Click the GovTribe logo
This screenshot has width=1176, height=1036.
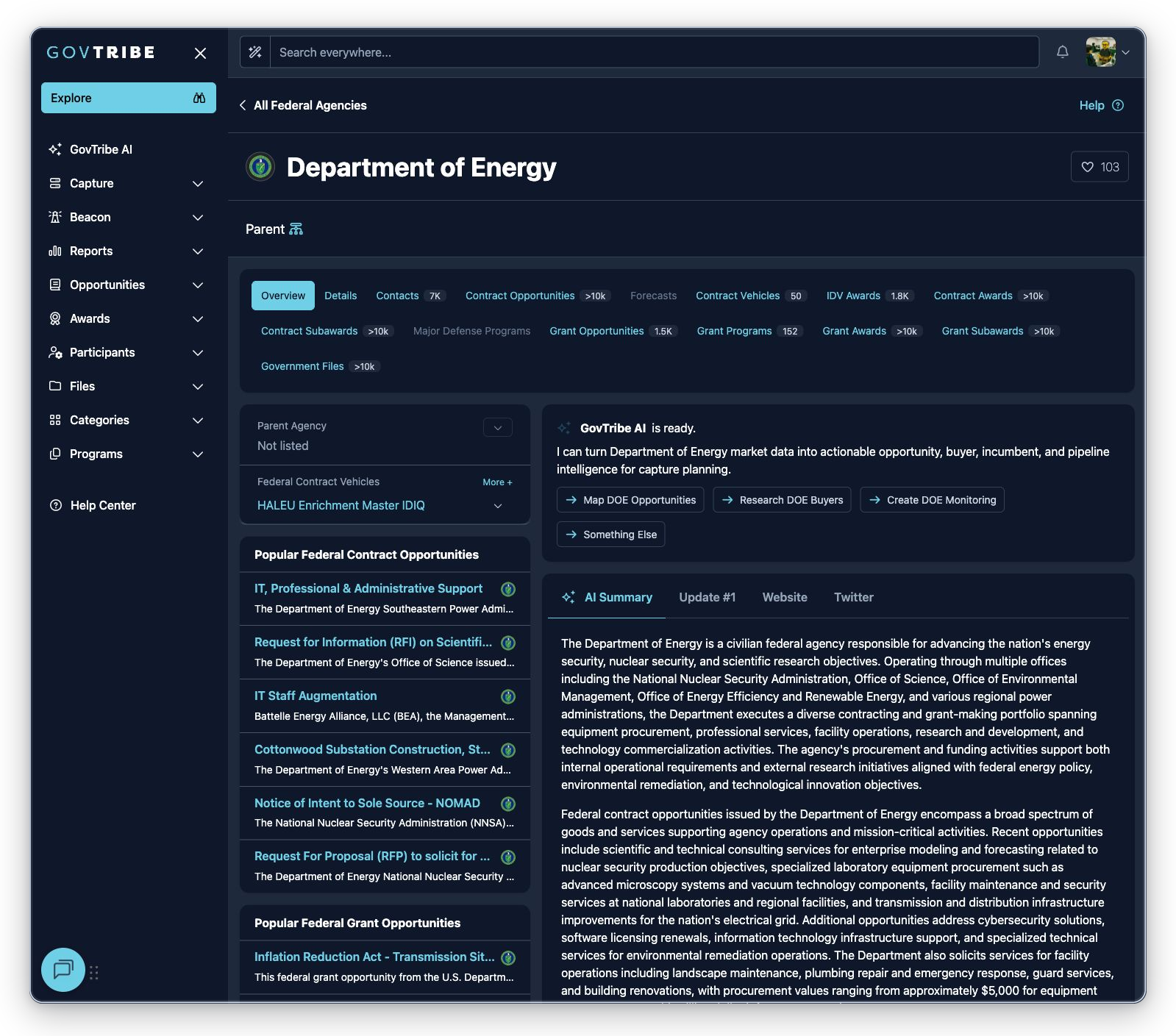[x=101, y=52]
